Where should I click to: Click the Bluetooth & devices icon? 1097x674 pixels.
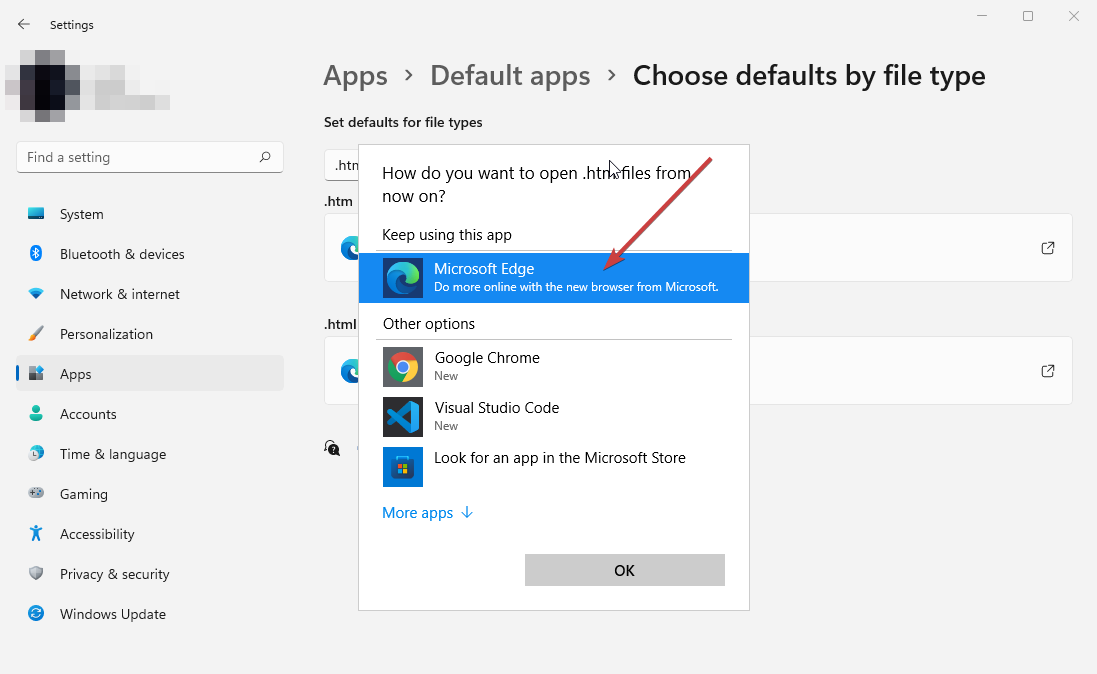pyautogui.click(x=36, y=254)
